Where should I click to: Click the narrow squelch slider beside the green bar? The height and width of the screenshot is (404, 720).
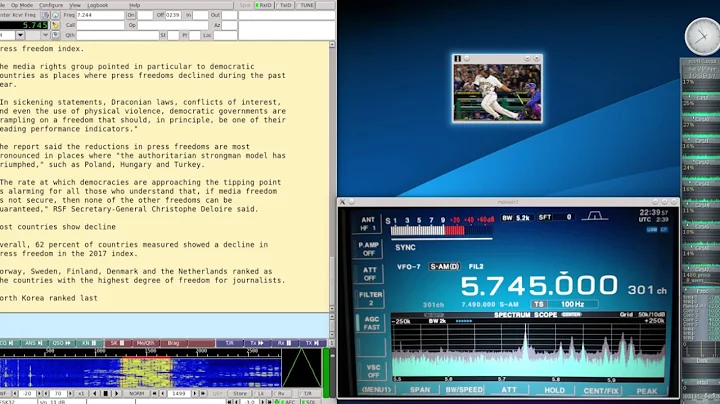point(332,372)
